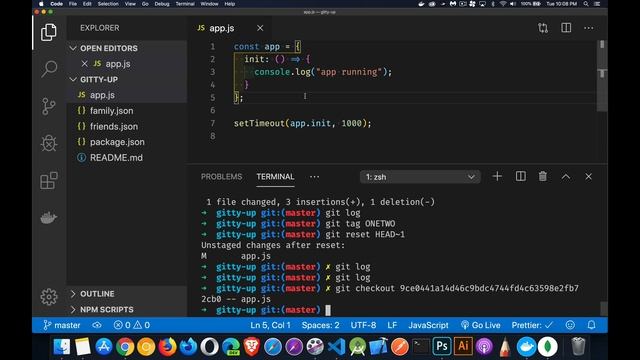This screenshot has width=640, height=360.
Task: Change indentation via Spaces: 2
Action: point(320,325)
